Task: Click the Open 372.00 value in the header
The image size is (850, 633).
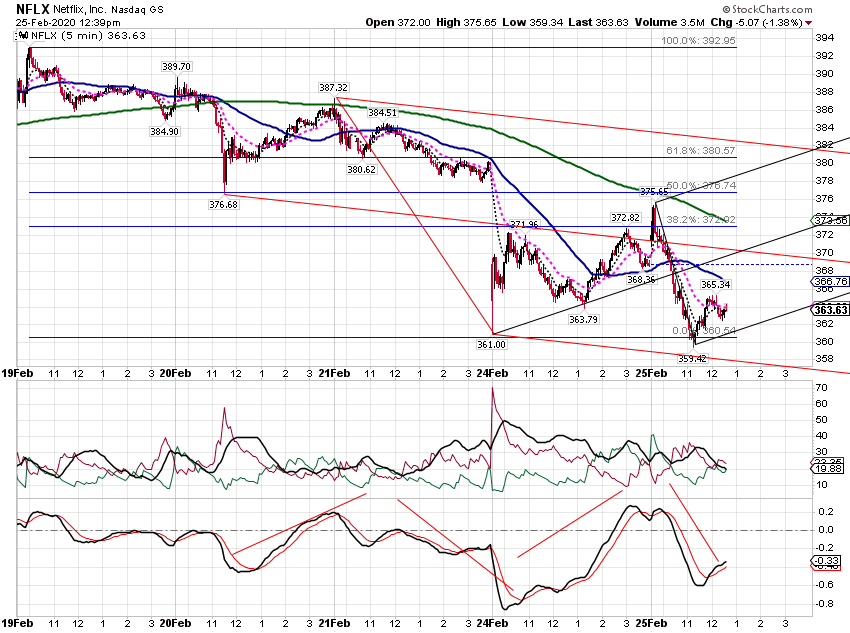Action: (398, 22)
